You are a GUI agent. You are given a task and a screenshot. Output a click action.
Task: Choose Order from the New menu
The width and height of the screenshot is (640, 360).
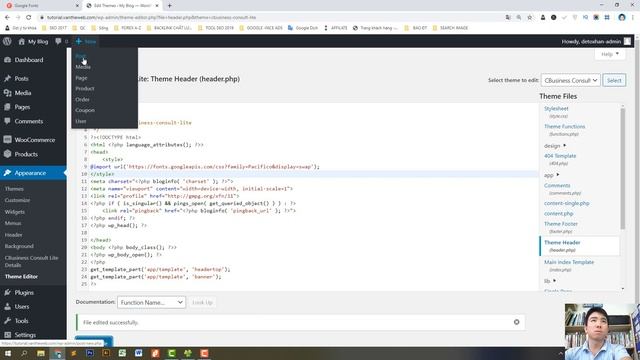click(82, 99)
